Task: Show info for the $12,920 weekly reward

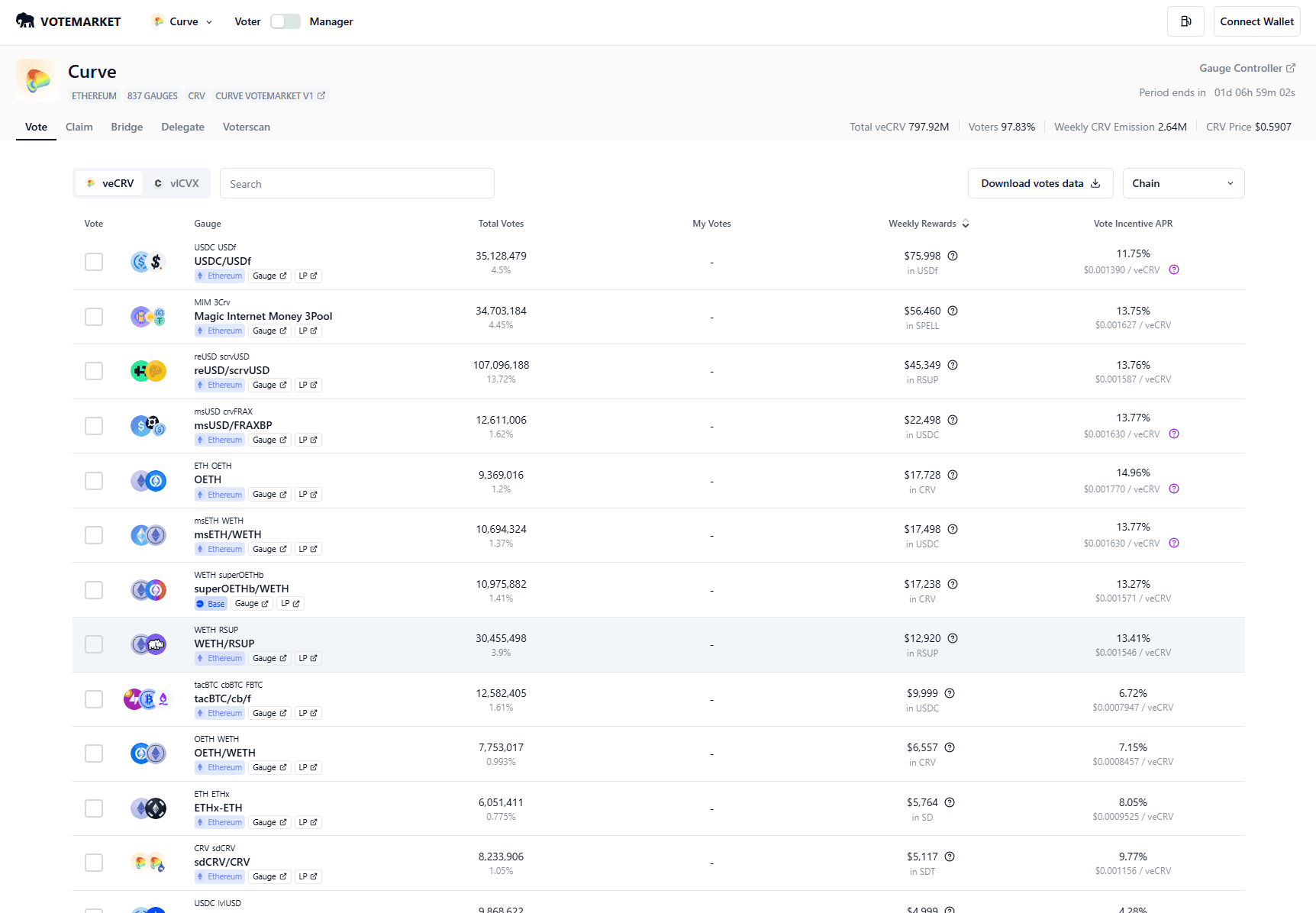Action: (953, 638)
